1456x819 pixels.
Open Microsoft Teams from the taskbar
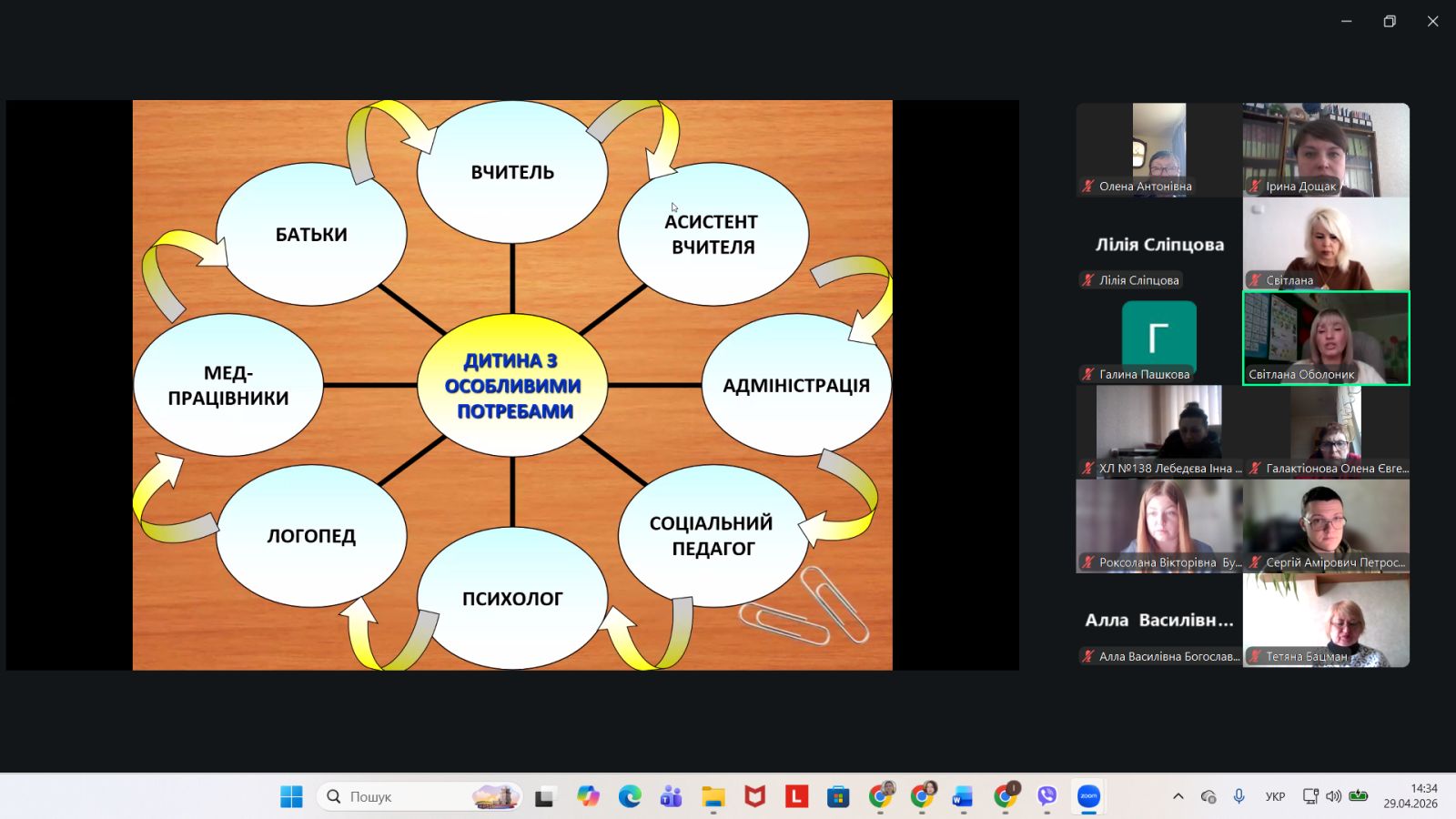[x=672, y=796]
